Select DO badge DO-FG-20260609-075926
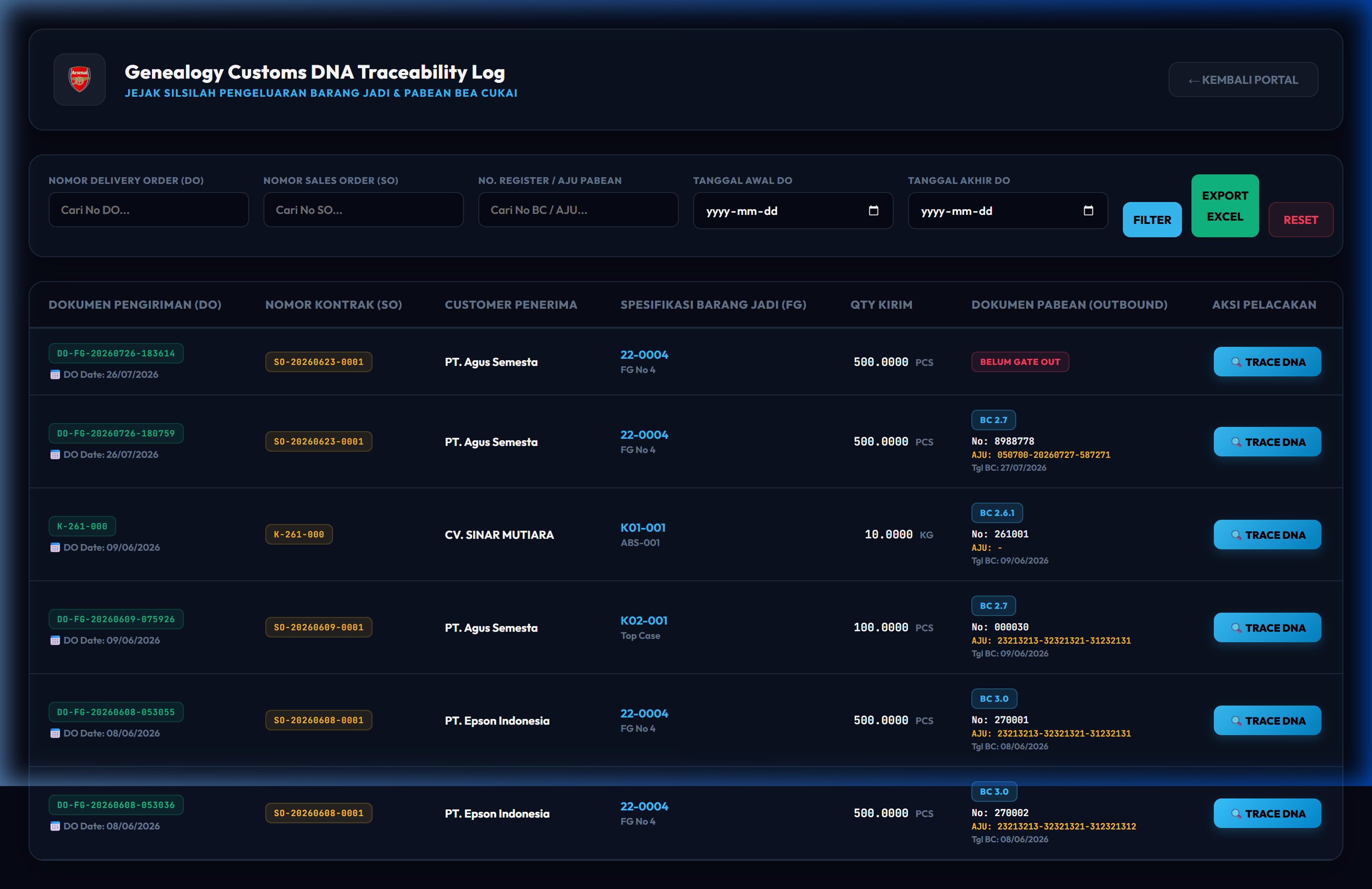Screen dimensions: 1372x889 pos(116,619)
